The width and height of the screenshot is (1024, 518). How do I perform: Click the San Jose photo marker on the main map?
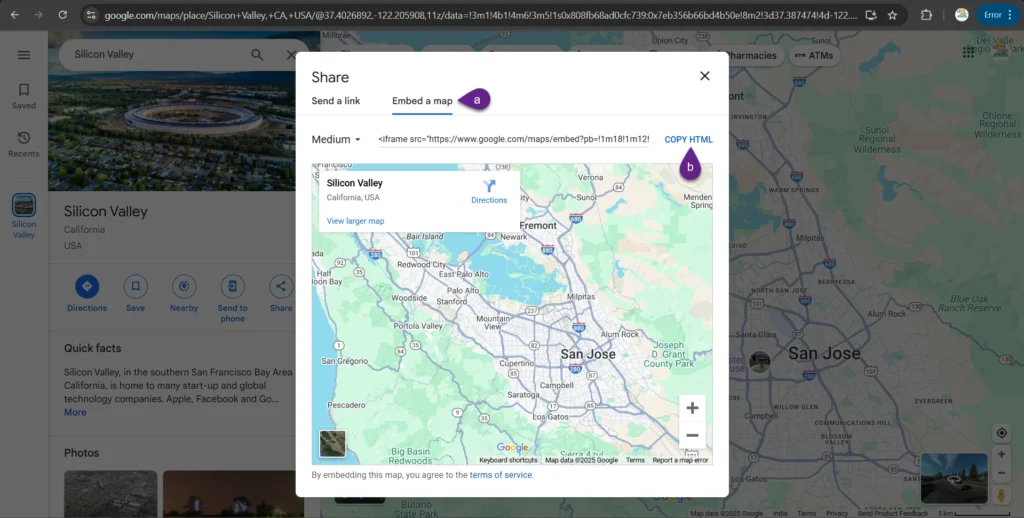759,361
